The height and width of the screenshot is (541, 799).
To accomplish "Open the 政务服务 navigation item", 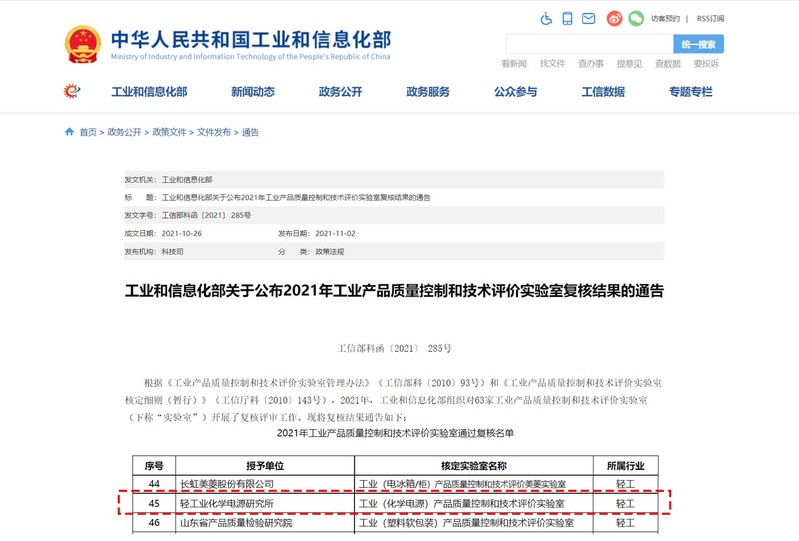I will tap(428, 92).
